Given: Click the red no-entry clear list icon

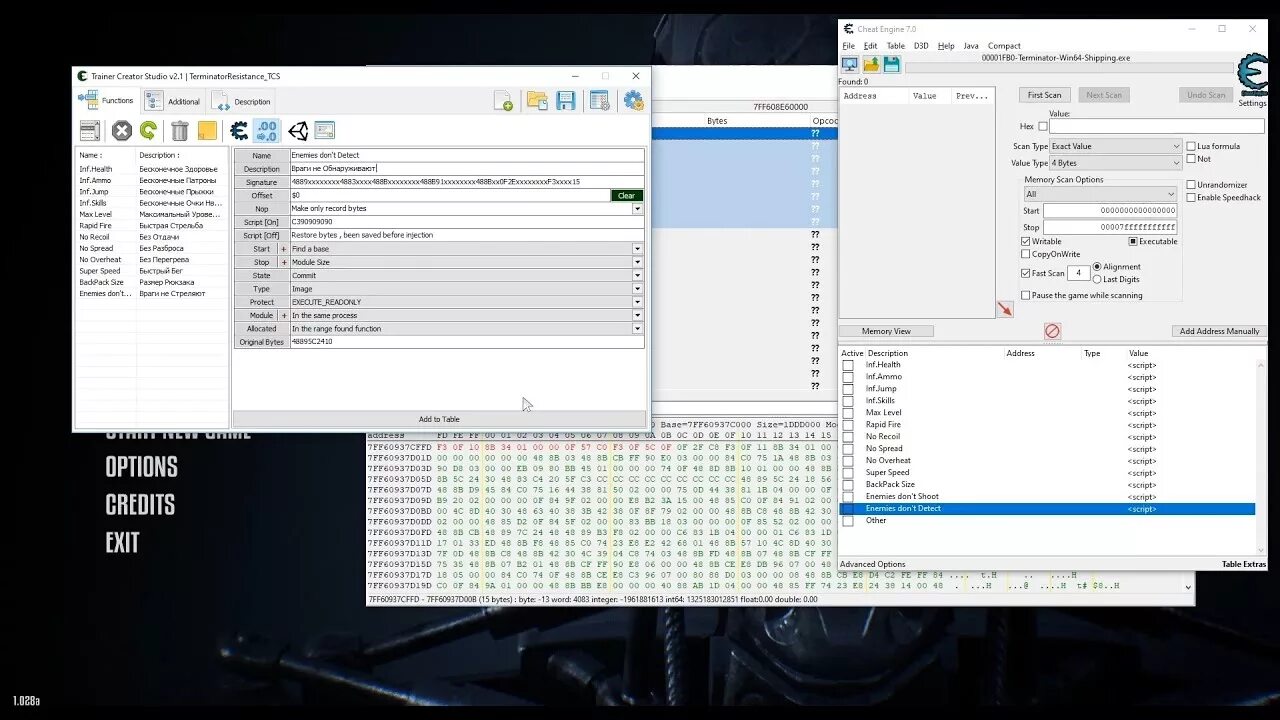Looking at the screenshot, I should pyautogui.click(x=1052, y=331).
